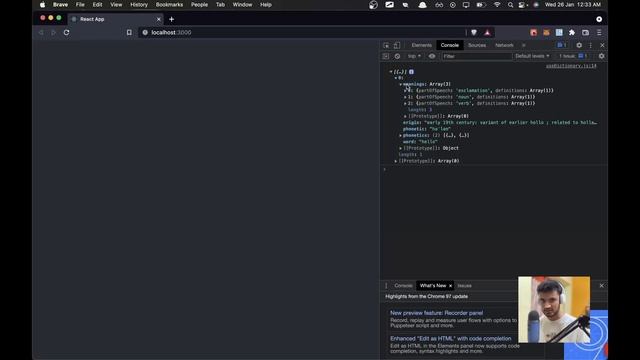This screenshot has height=360, width=640.
Task: Expand the 'exclamation' partOfSpeech entry
Action: point(405,91)
